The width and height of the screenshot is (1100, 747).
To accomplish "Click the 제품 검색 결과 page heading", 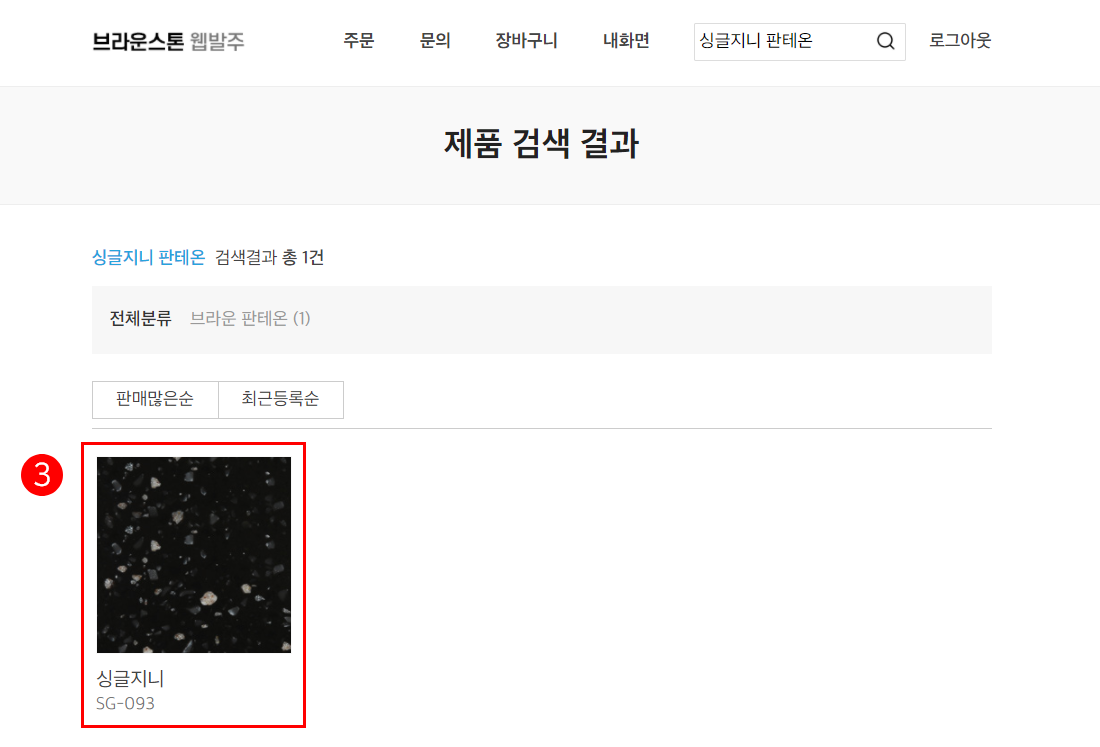I will tap(541, 144).
